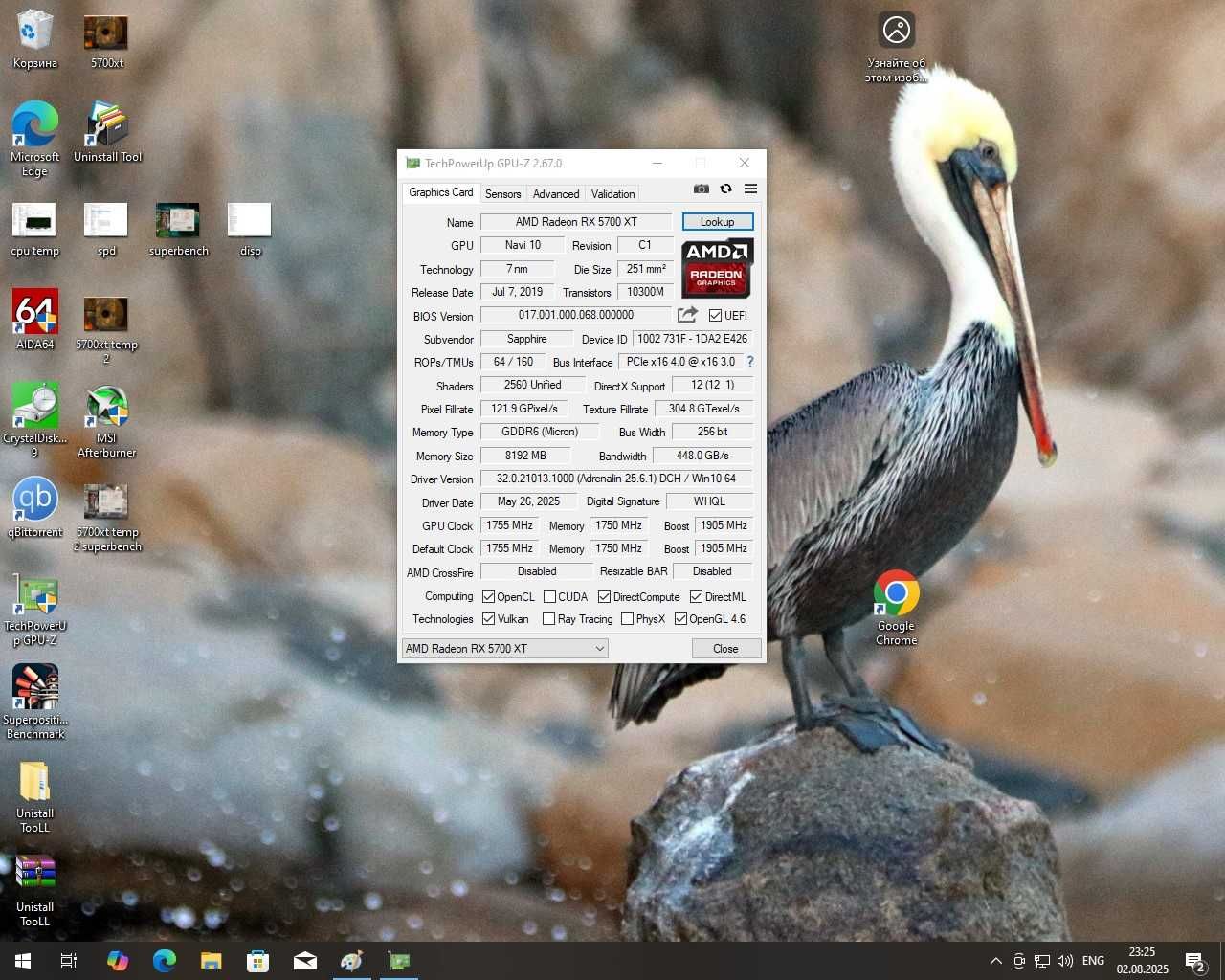Image resolution: width=1225 pixels, height=980 pixels.
Task: Open the volume control in system tray
Action: [1065, 961]
